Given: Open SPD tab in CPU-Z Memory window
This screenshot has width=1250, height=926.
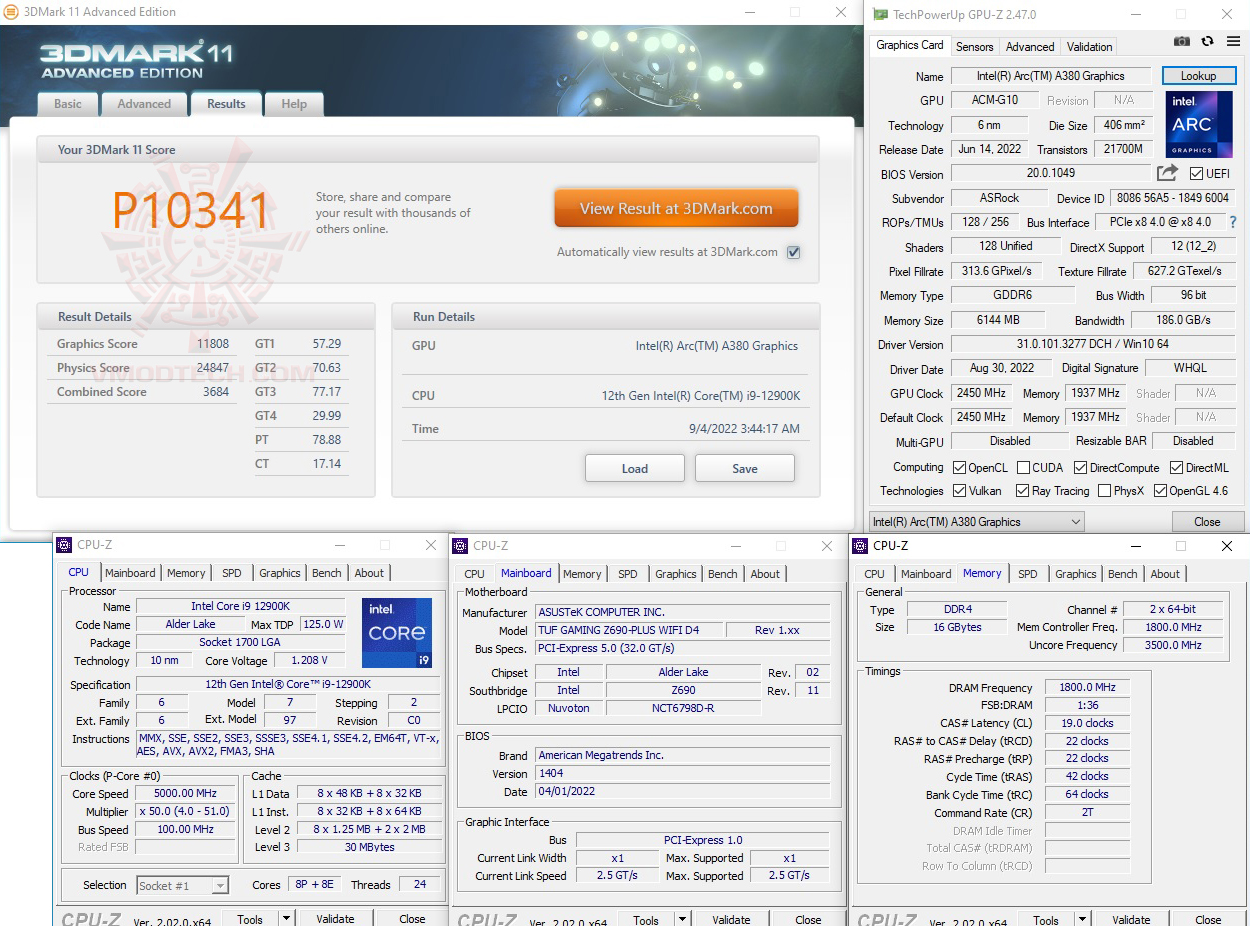Looking at the screenshot, I should point(1027,574).
